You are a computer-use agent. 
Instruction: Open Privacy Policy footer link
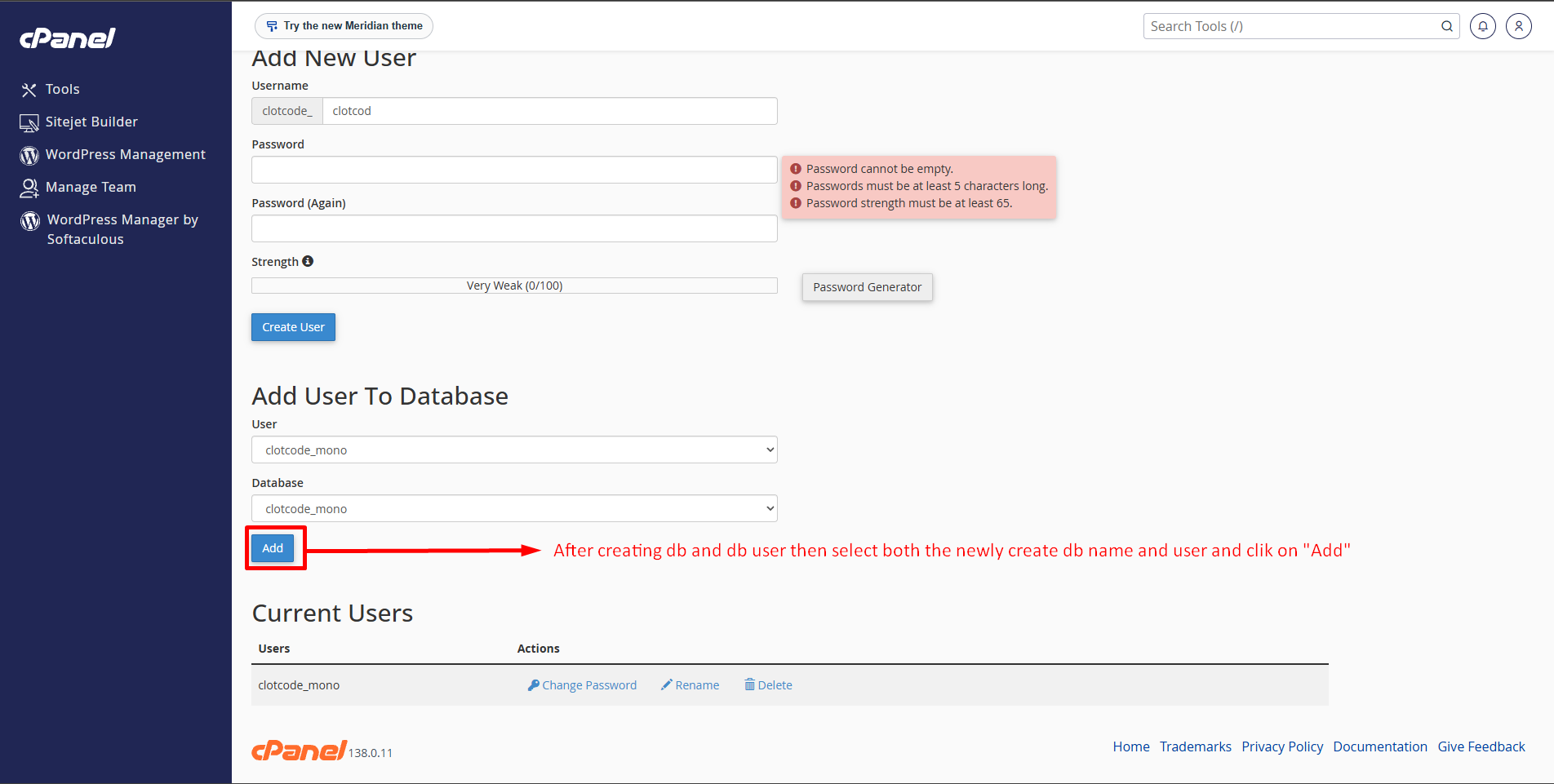point(1282,746)
